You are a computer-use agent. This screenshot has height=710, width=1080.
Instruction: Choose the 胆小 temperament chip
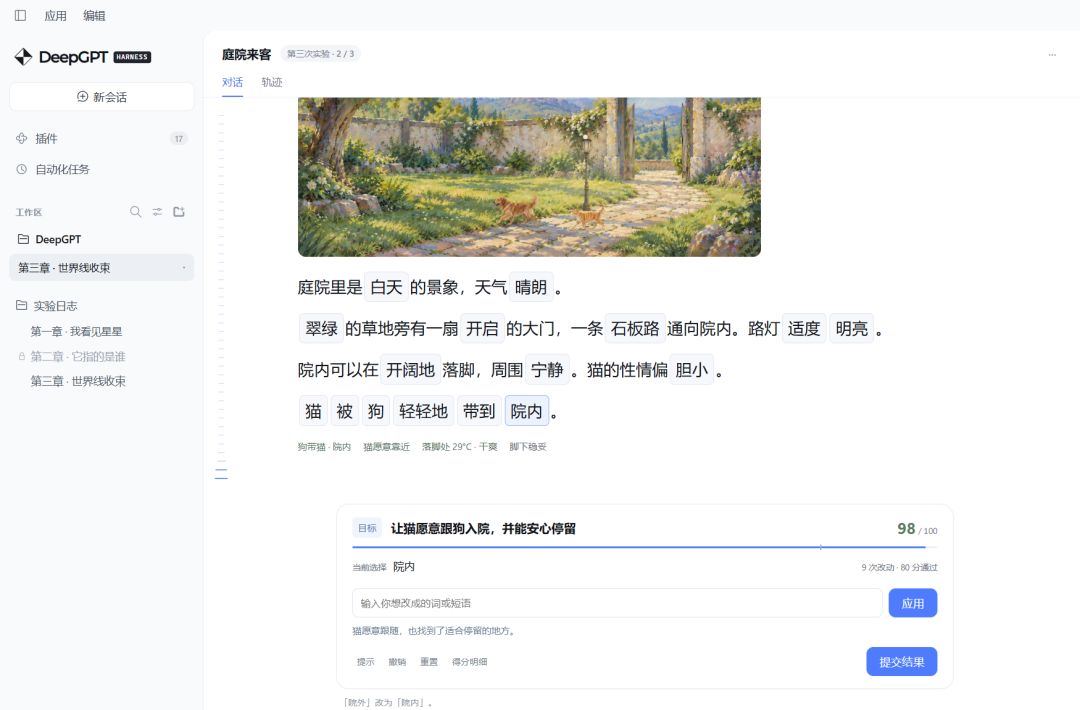coord(692,370)
